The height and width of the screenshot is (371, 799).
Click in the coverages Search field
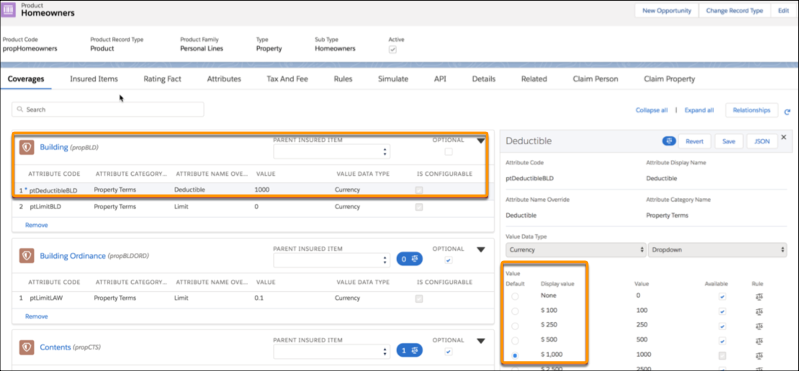coord(108,110)
